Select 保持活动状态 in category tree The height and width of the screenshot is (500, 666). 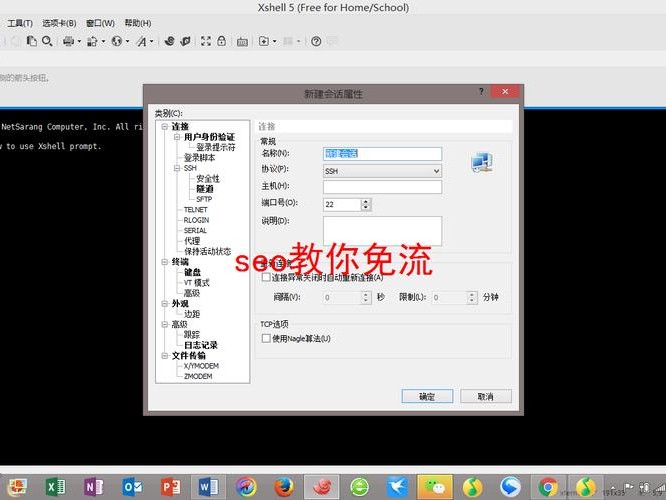pos(208,251)
